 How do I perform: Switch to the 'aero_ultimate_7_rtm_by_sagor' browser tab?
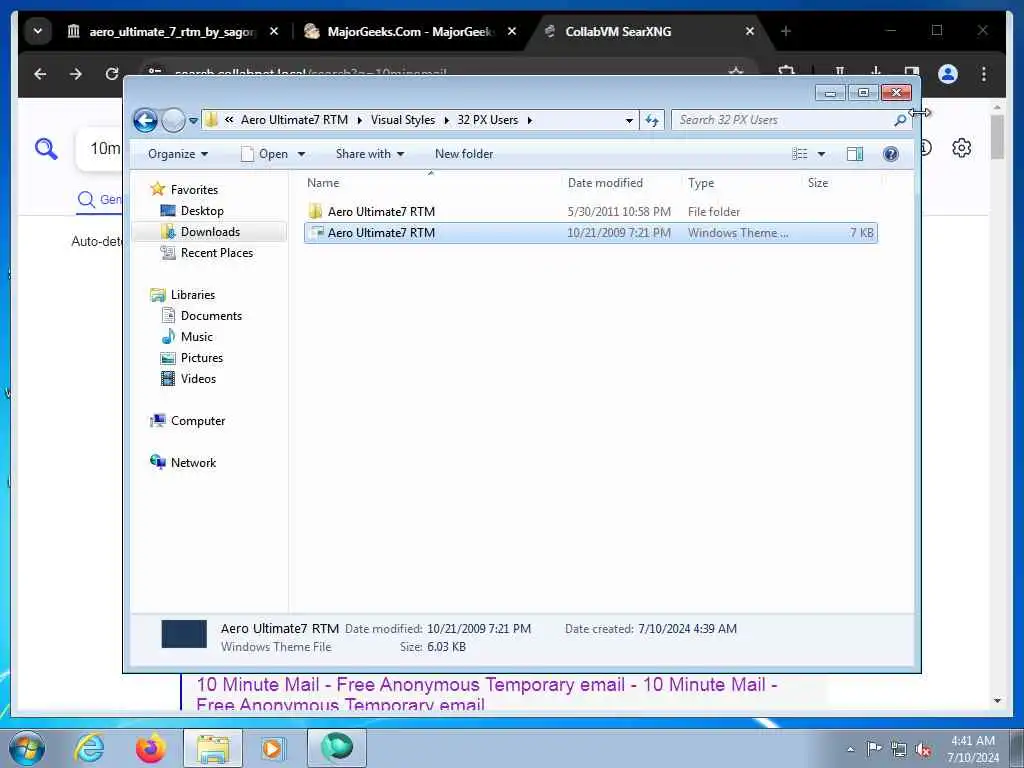[x=172, y=31]
